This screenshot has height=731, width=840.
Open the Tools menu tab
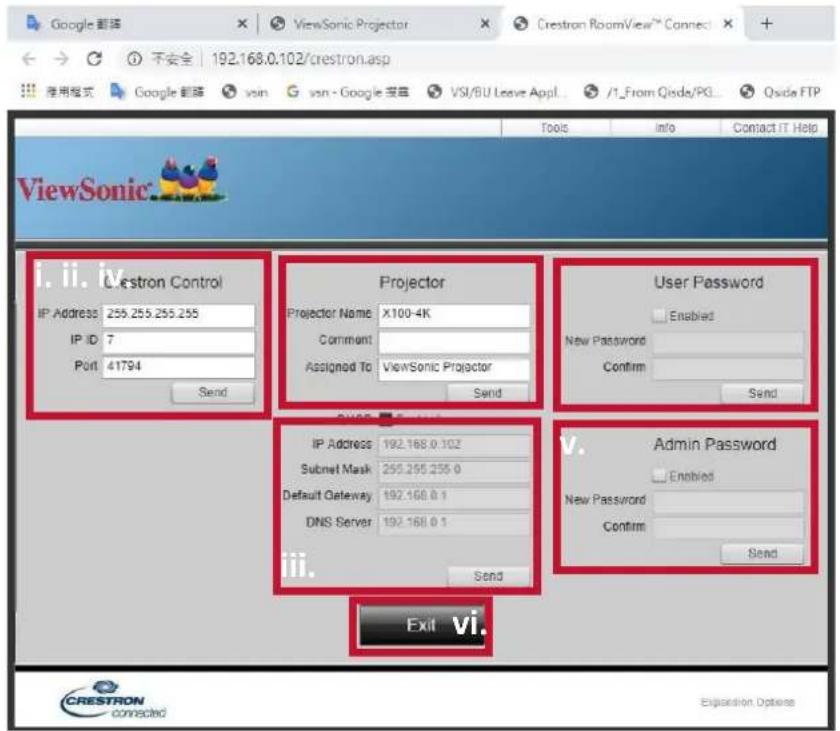[555, 127]
